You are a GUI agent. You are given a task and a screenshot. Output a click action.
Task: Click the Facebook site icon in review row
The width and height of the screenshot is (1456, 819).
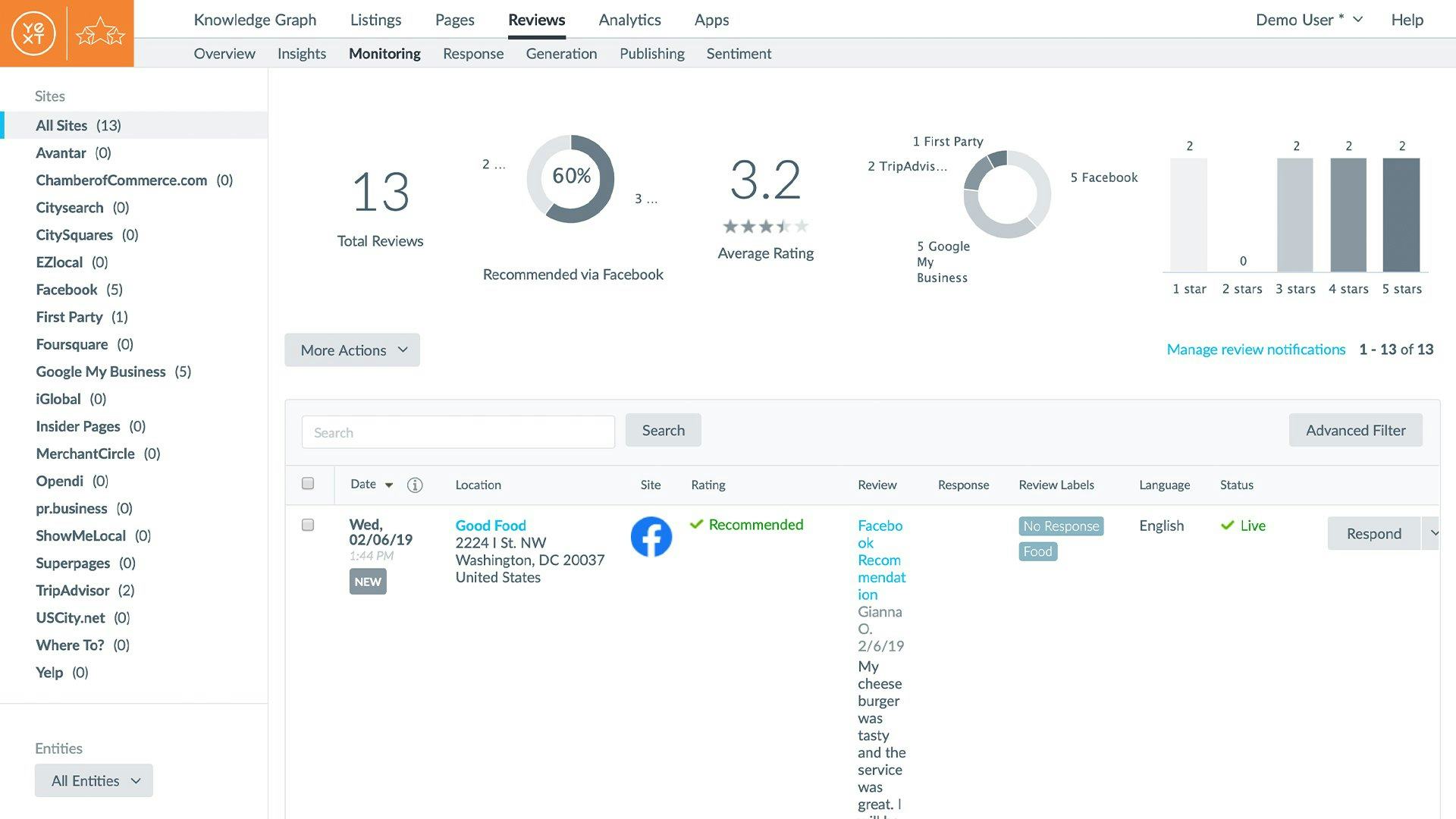tap(651, 537)
